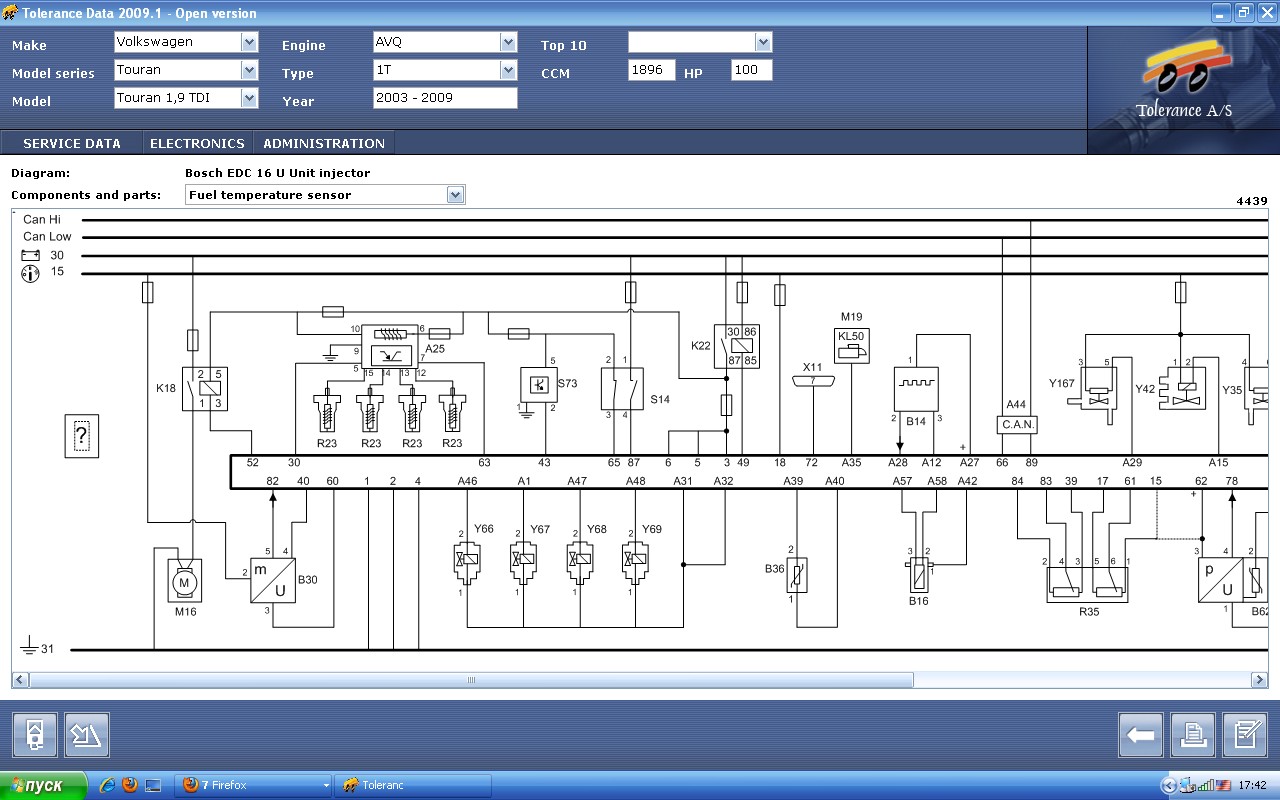Image resolution: width=1280 pixels, height=800 pixels.
Task: Click the Year input field
Action: click(x=445, y=98)
